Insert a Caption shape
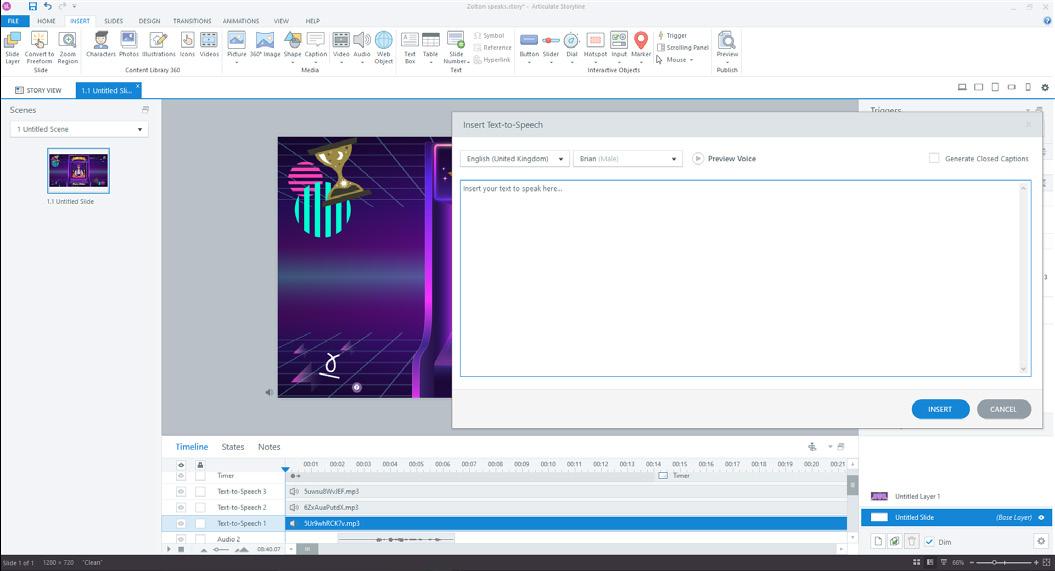The width and height of the screenshot is (1055, 571). pyautogui.click(x=316, y=47)
